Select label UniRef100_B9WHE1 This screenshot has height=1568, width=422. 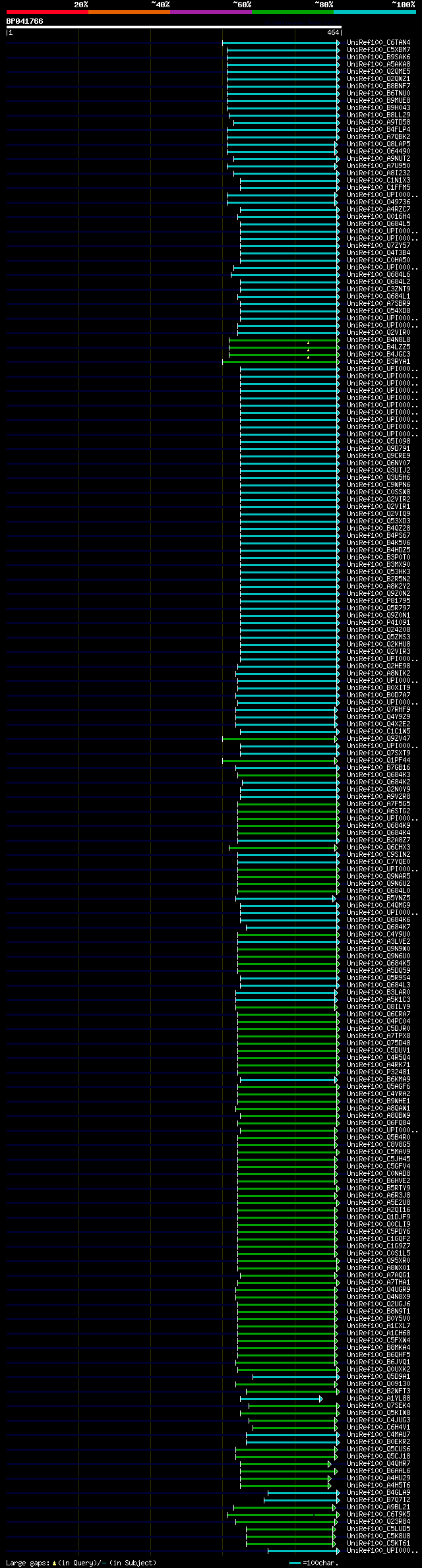pos(378,1101)
